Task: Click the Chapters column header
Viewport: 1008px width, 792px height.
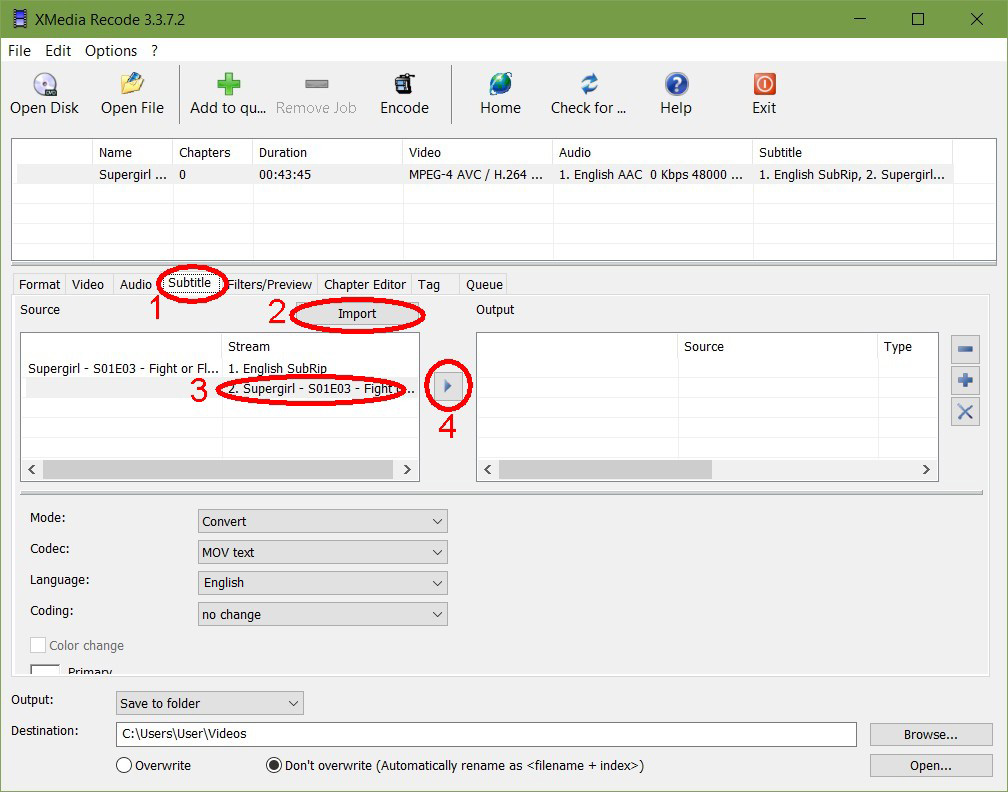Action: pyautogui.click(x=213, y=152)
